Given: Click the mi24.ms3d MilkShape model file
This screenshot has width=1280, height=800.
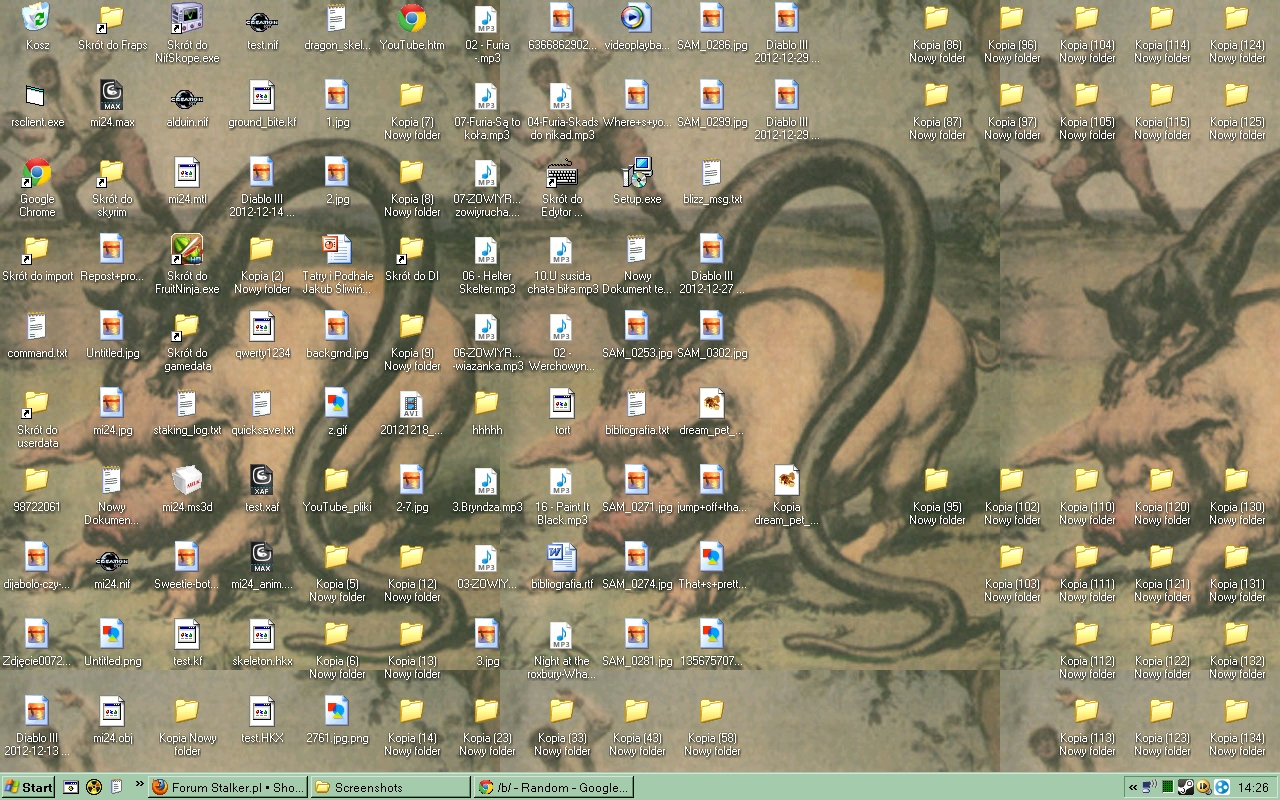Looking at the screenshot, I should [186, 481].
